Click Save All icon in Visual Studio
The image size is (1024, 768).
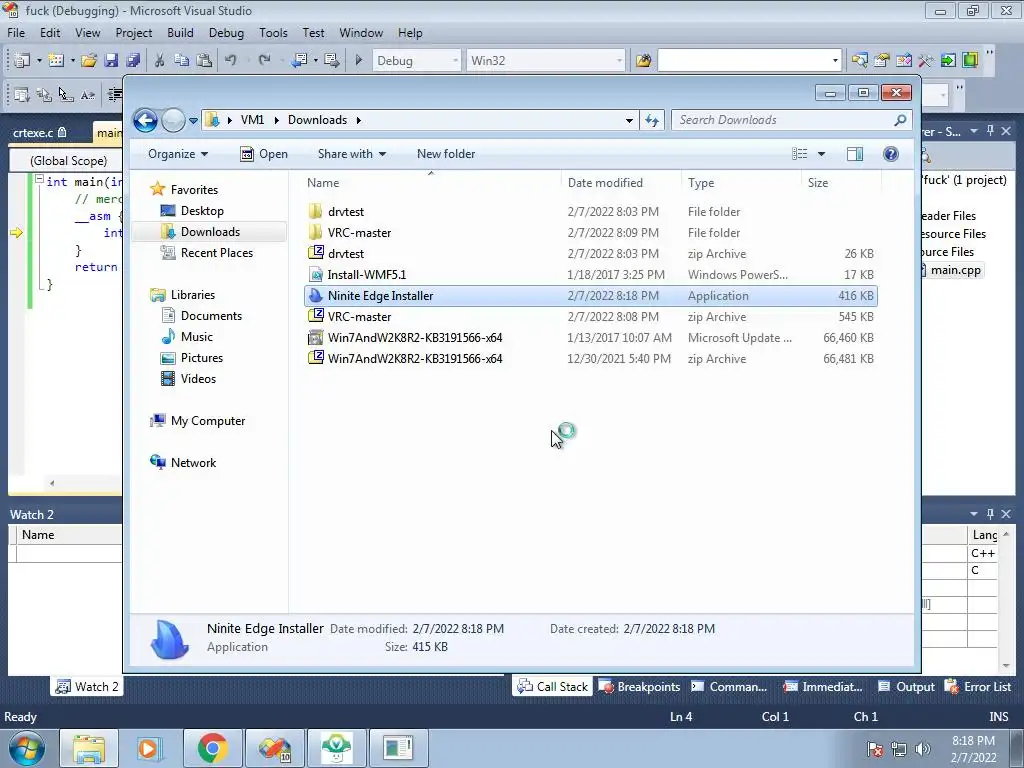pos(133,61)
